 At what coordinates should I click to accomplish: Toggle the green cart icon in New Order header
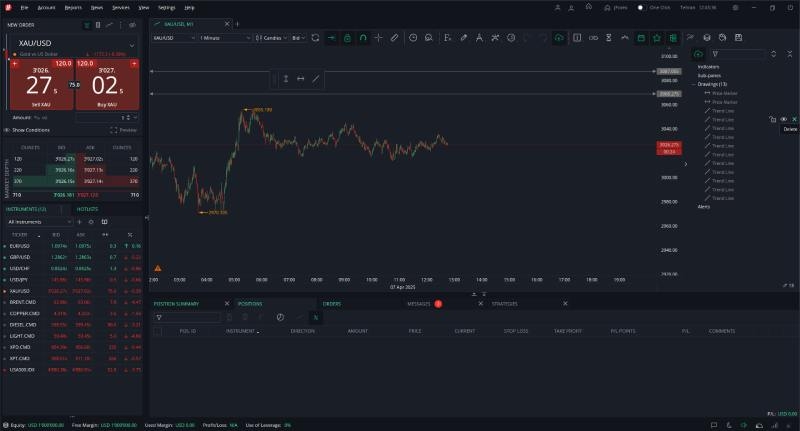[87, 24]
